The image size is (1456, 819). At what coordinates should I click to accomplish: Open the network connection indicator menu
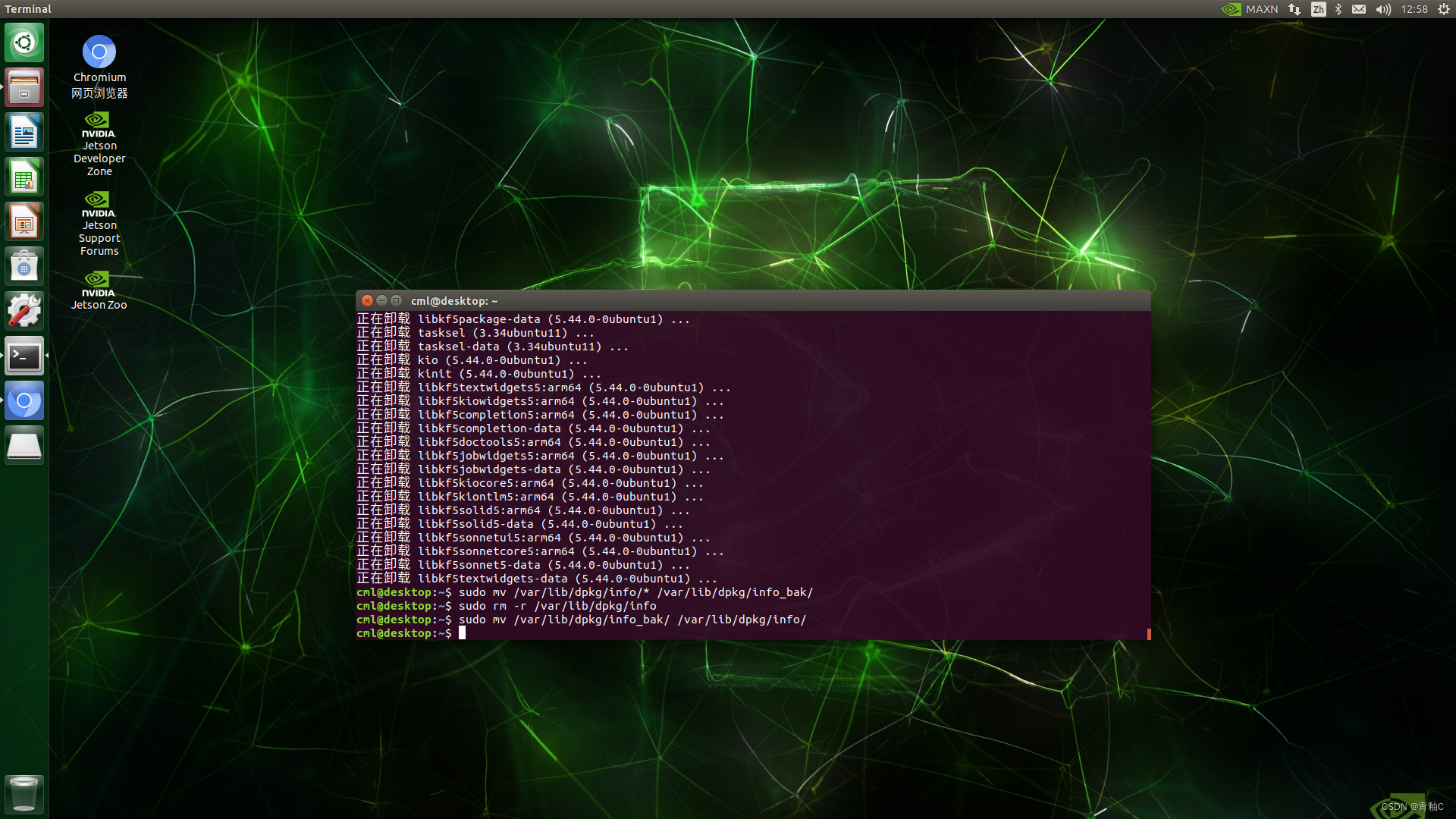point(1294,9)
